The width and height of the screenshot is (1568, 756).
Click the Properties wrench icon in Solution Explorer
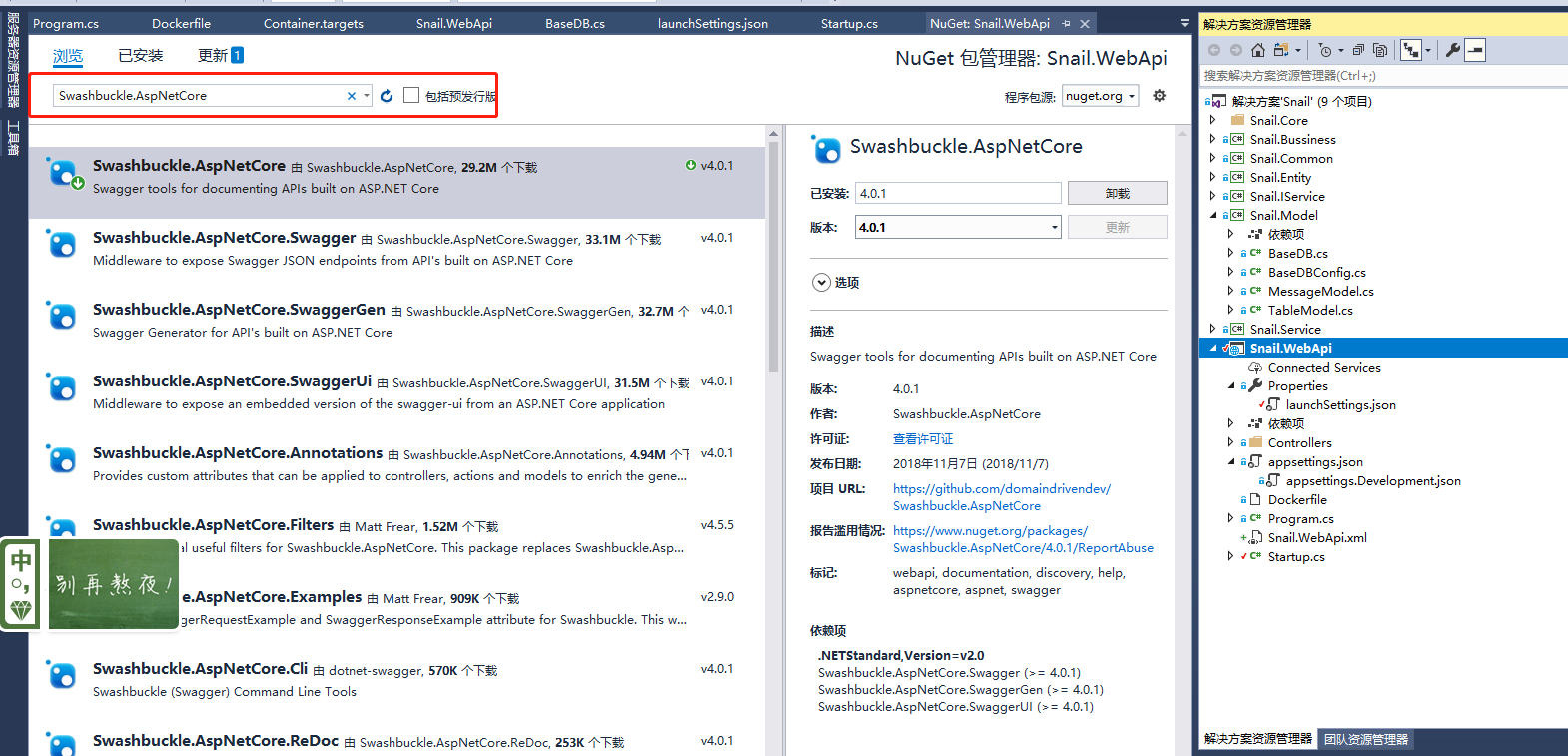(1453, 50)
